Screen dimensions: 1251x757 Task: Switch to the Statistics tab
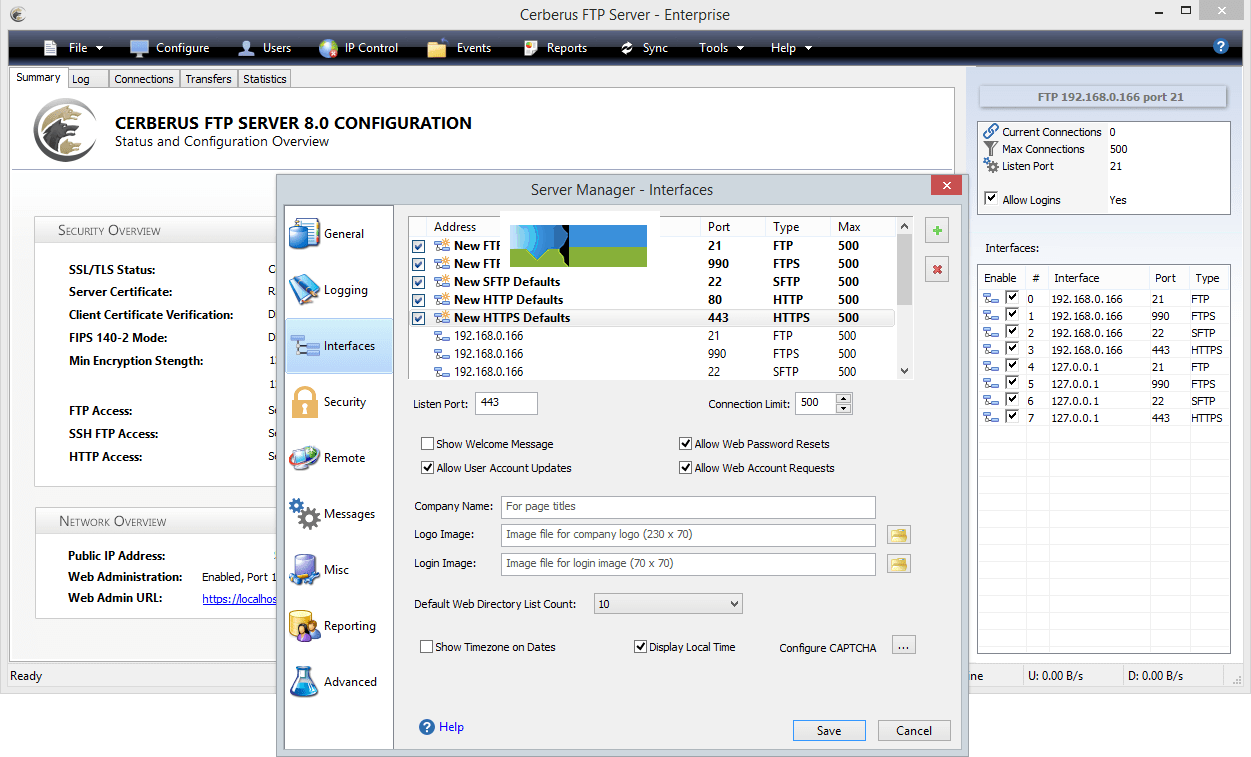(x=265, y=79)
